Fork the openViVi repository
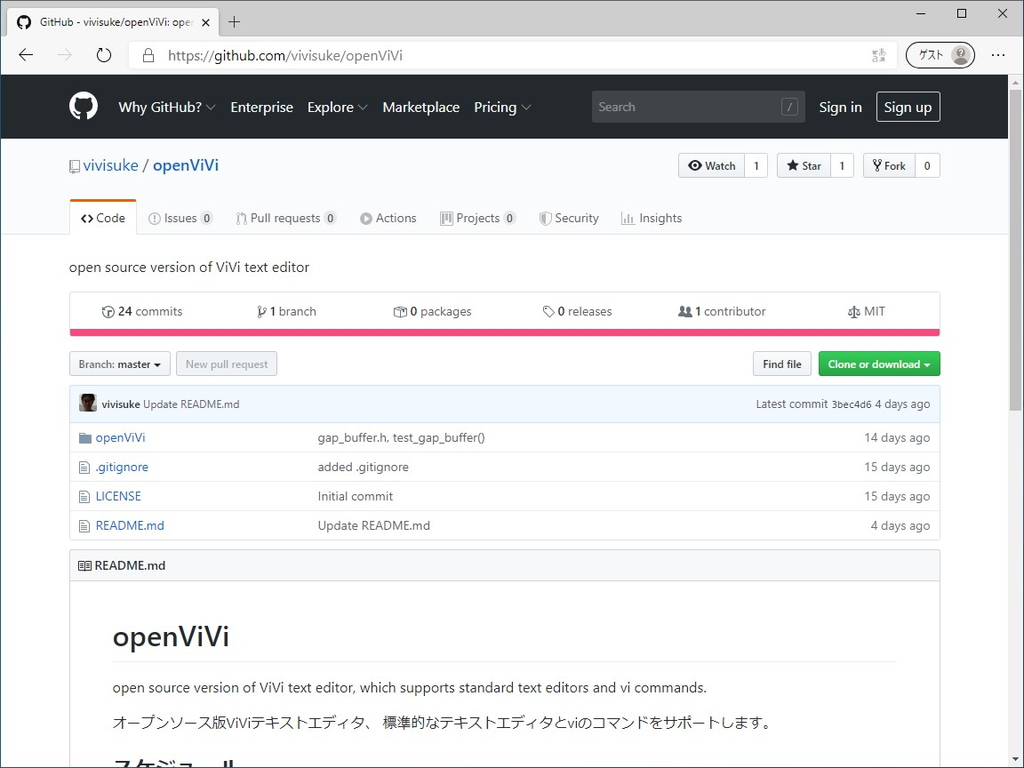1024x768 pixels. tap(888, 166)
